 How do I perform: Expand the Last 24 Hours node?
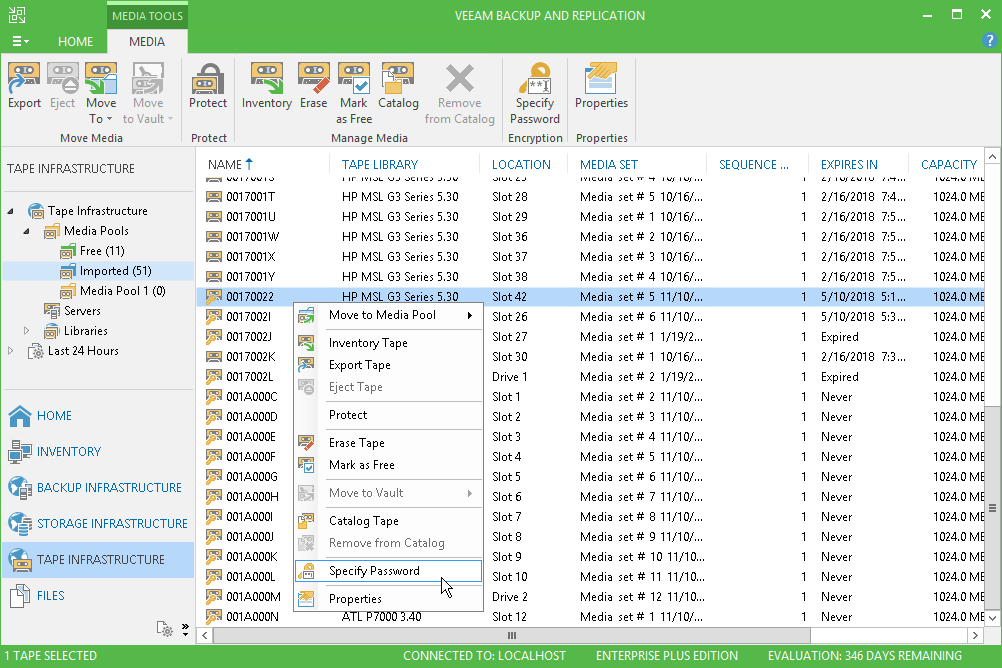click(11, 351)
